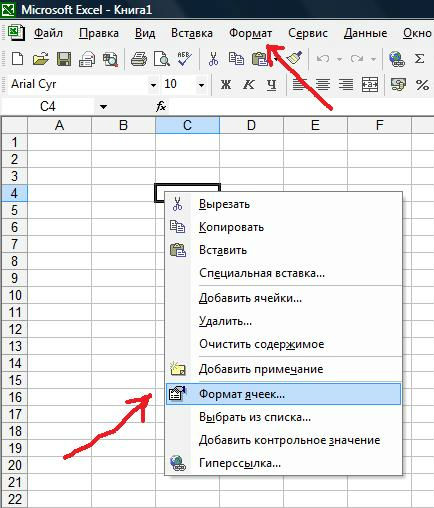Viewport: 434px width, 508px height.
Task: Select Очистить содержимое entry
Action: pos(283,344)
